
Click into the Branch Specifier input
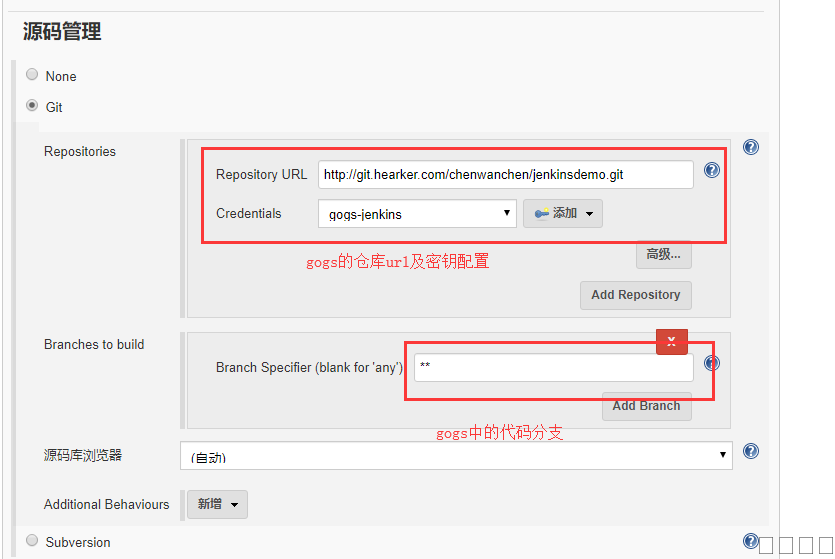tap(553, 367)
